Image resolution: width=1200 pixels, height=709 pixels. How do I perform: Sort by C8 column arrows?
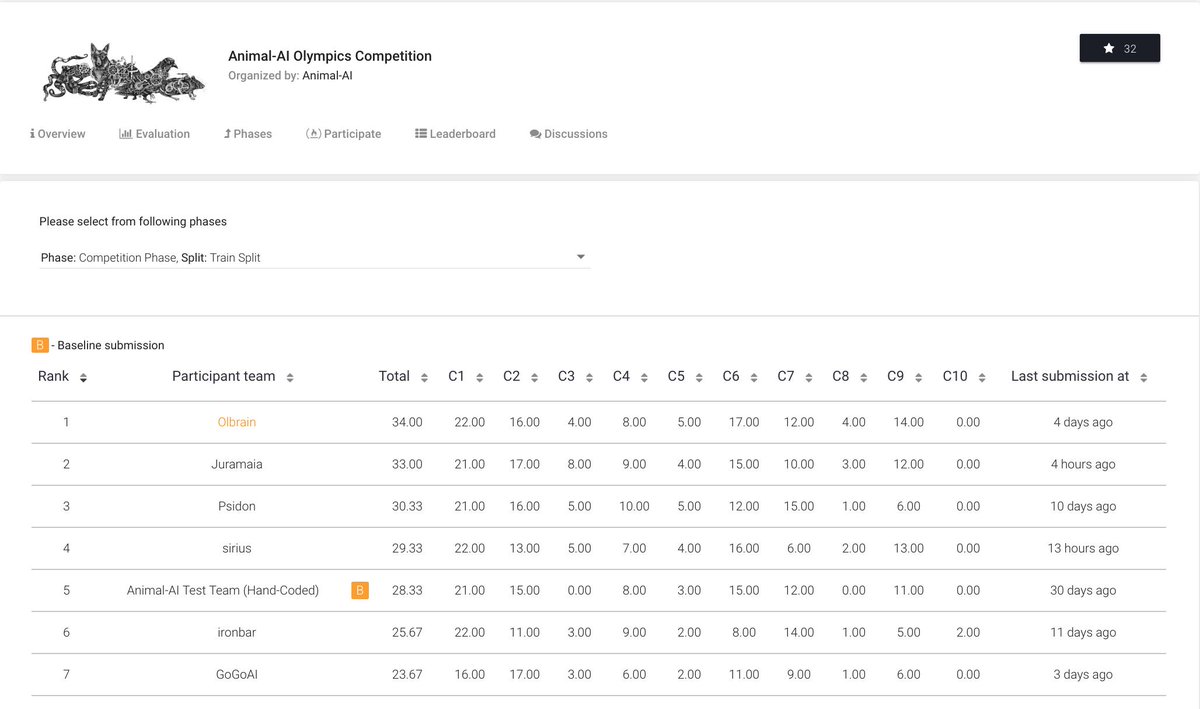[x=863, y=378]
